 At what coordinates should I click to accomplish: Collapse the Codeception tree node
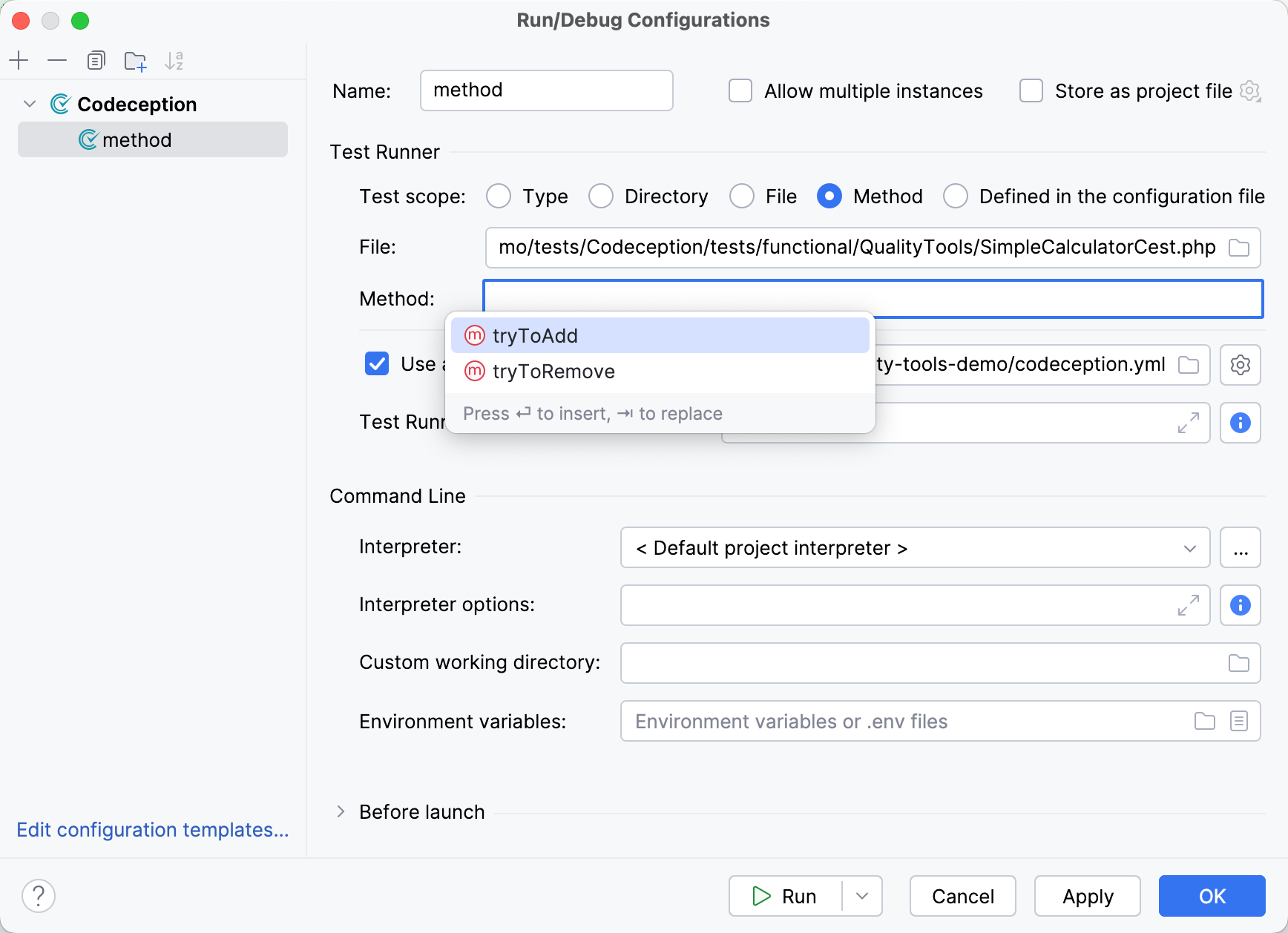(x=30, y=105)
